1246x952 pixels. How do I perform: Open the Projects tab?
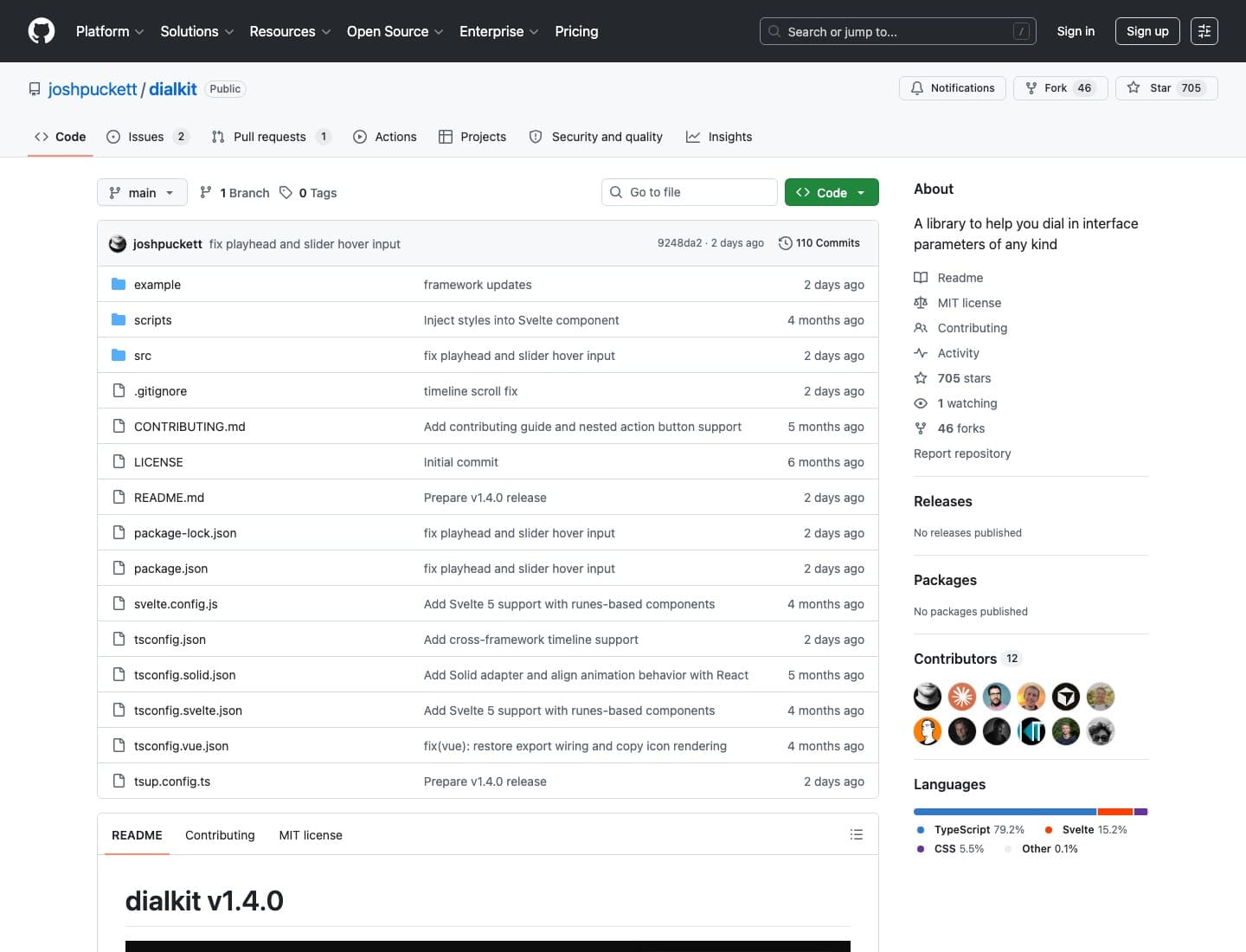472,137
